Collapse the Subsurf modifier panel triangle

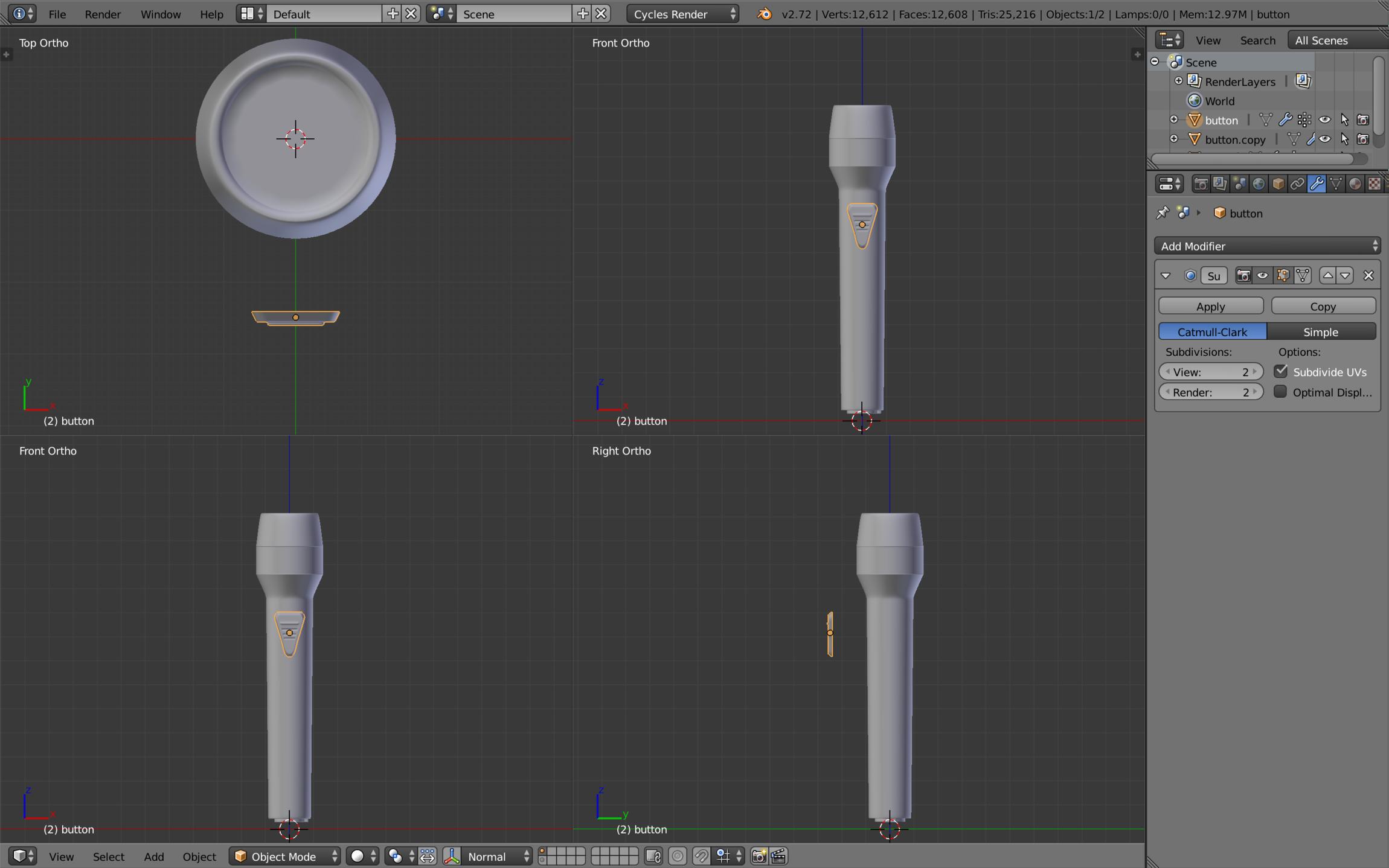click(1166, 276)
